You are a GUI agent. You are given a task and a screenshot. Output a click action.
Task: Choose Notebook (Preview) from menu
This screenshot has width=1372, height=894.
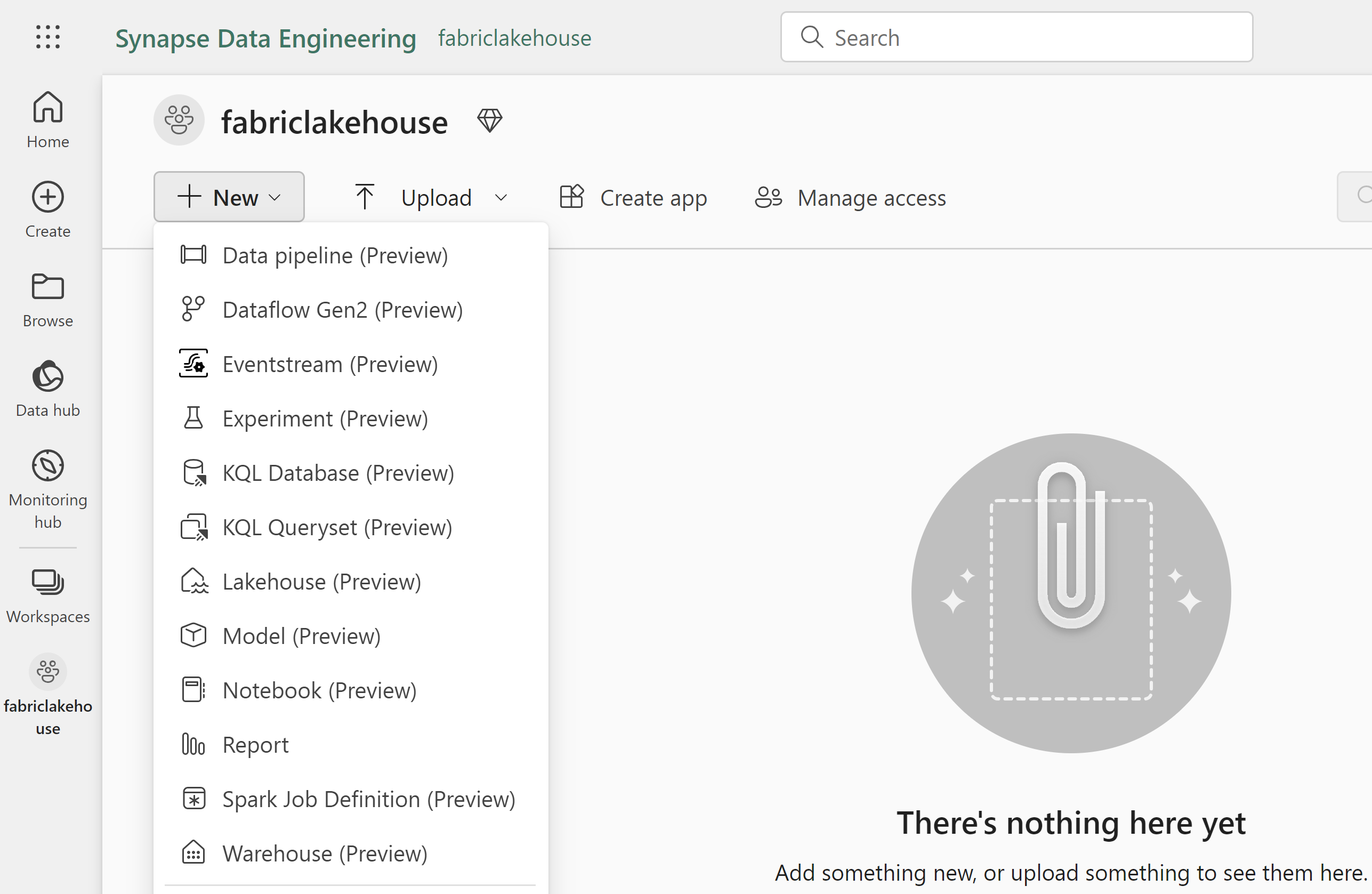click(351, 690)
